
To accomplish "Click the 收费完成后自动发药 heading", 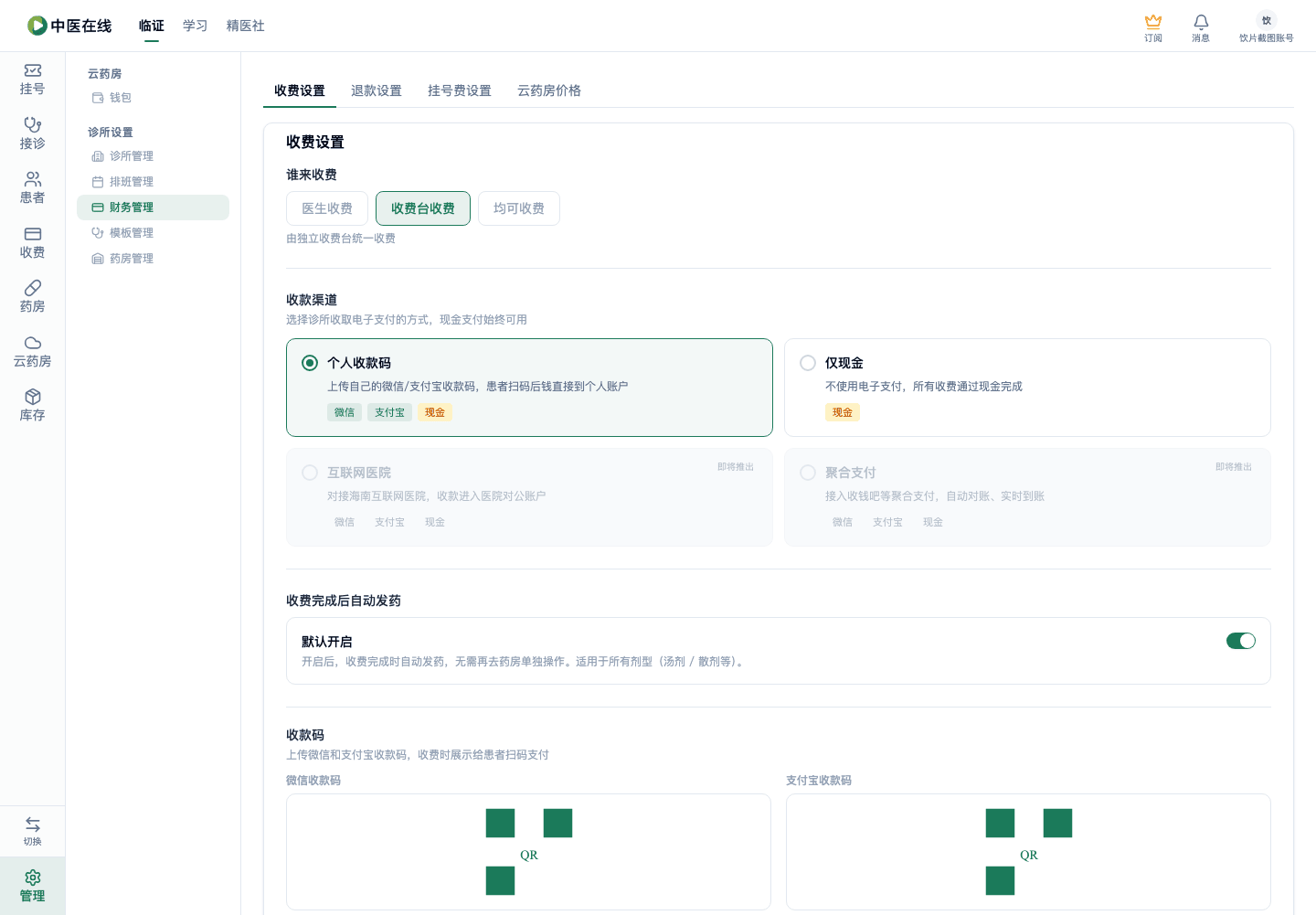I will [344, 601].
